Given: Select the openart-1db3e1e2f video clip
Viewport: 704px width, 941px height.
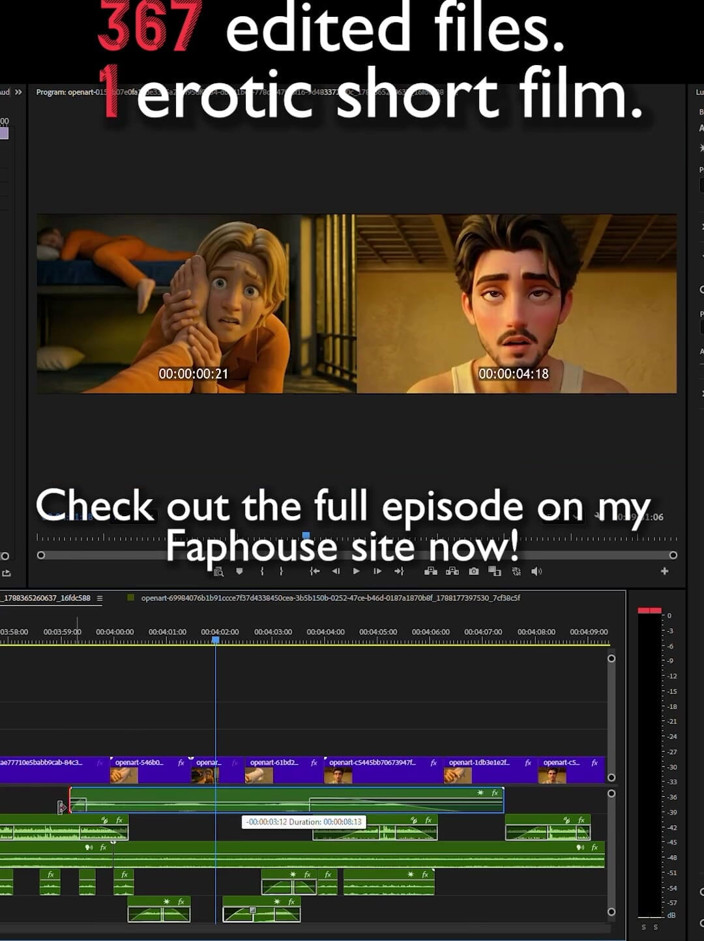Looking at the screenshot, I should (489, 770).
